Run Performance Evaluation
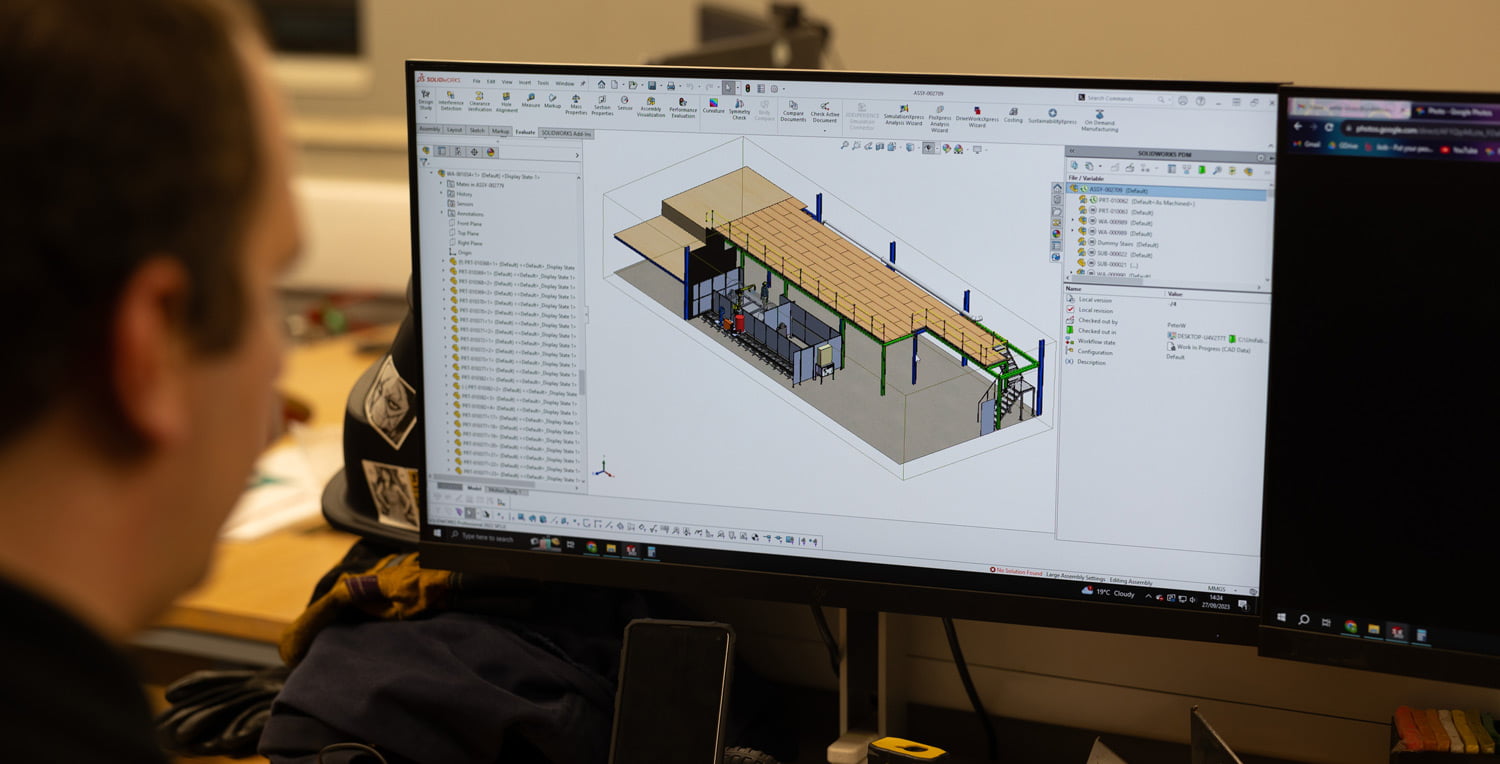The width and height of the screenshot is (1500, 764). pos(683,108)
